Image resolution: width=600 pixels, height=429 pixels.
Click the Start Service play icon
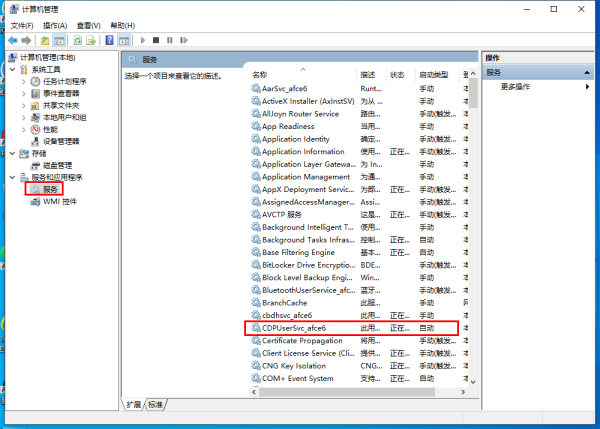point(143,40)
